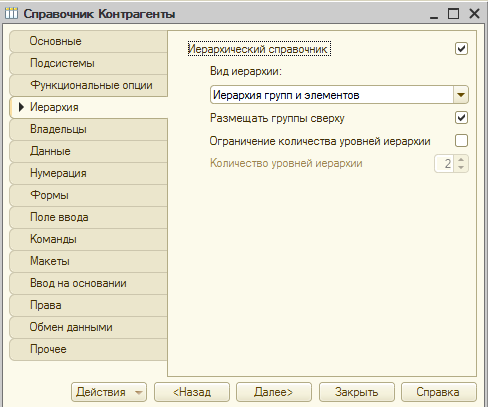Switch to the Основные tab
This screenshot has width=488, height=407.
[x=88, y=41]
